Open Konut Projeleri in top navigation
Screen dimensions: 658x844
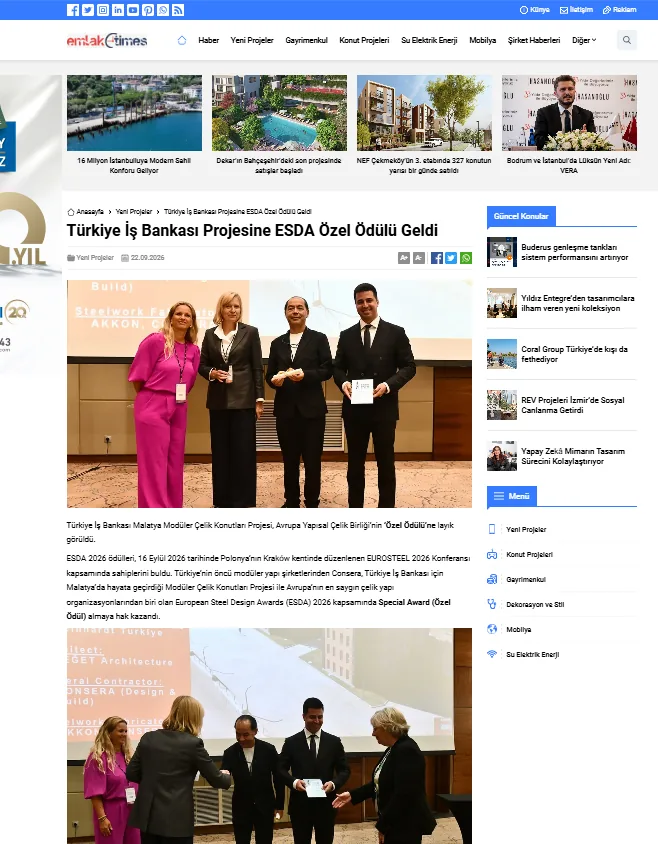tap(364, 40)
